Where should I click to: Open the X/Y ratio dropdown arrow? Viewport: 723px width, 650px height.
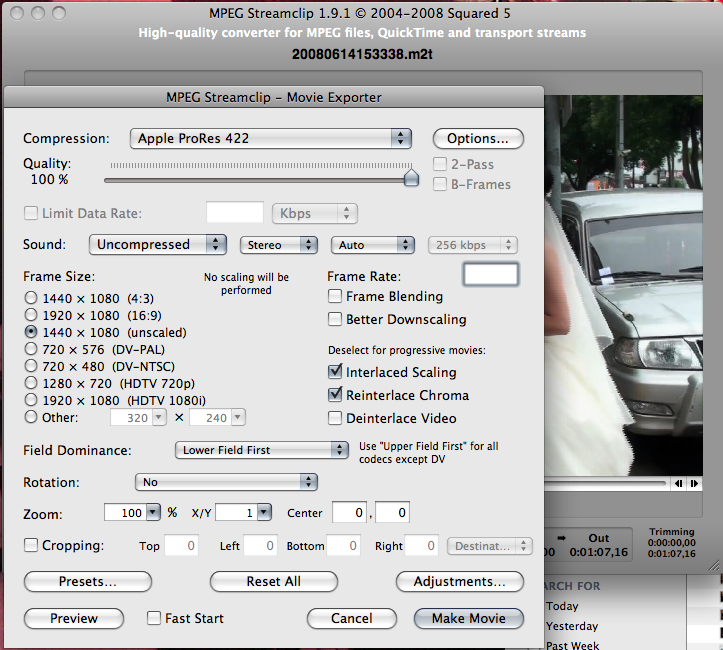(x=264, y=512)
